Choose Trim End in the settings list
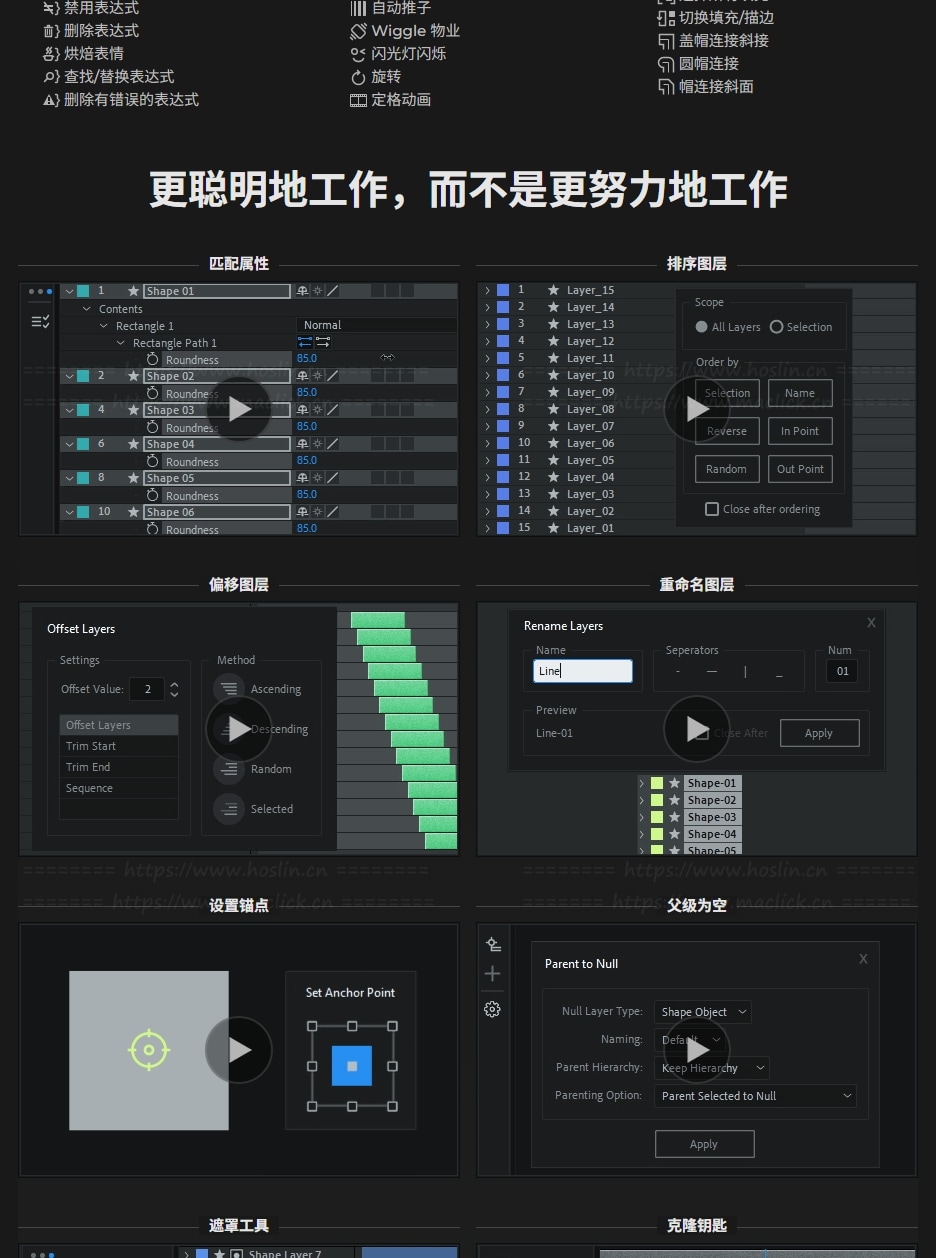 pos(119,767)
